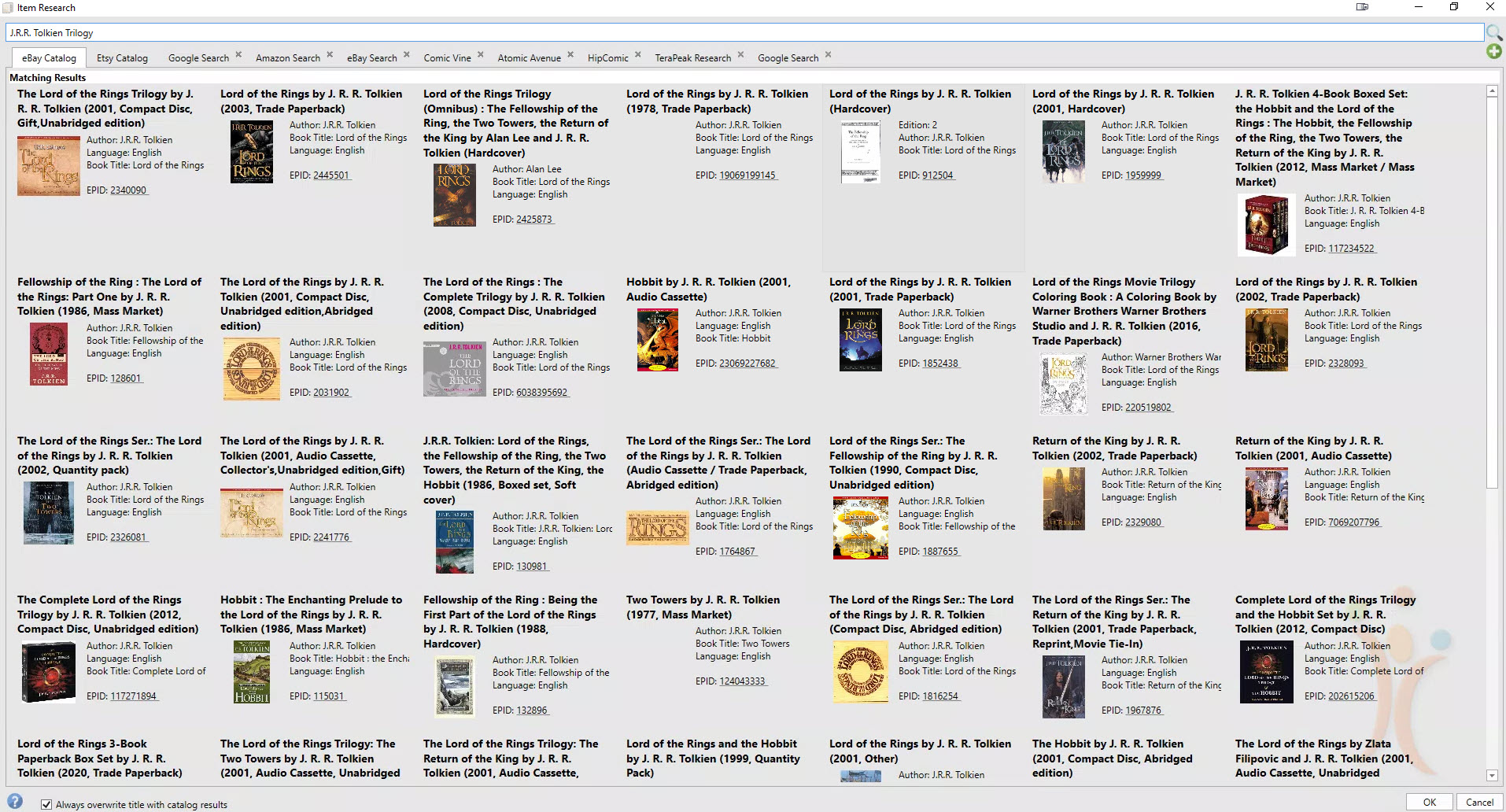Image resolution: width=1506 pixels, height=812 pixels.
Task: Open the Comic Vine tab
Action: coord(447,58)
